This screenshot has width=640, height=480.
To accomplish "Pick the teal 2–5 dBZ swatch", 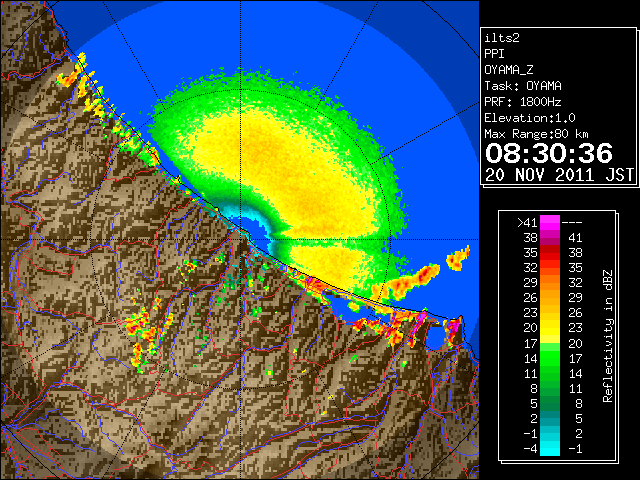I will (x=550, y=419).
